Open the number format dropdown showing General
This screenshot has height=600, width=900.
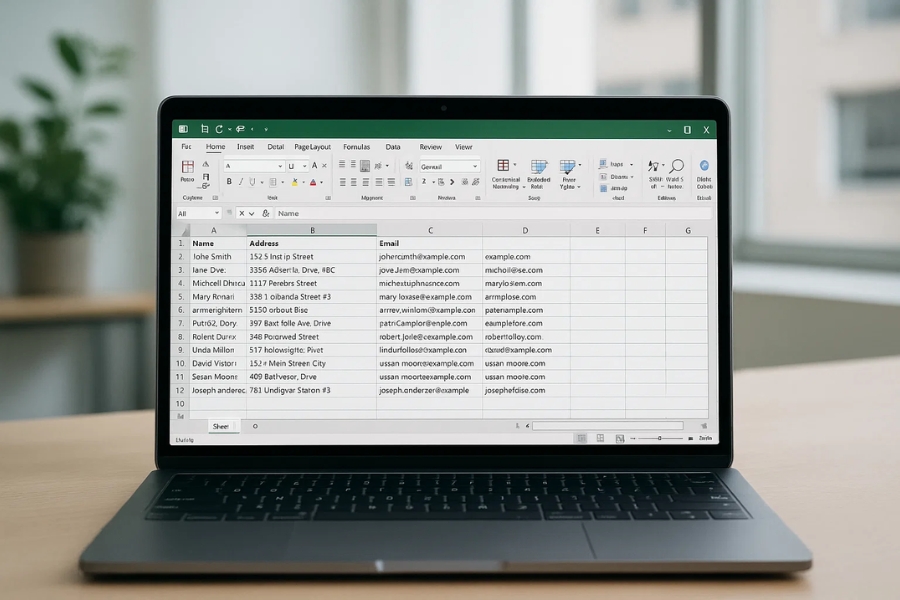(450, 165)
